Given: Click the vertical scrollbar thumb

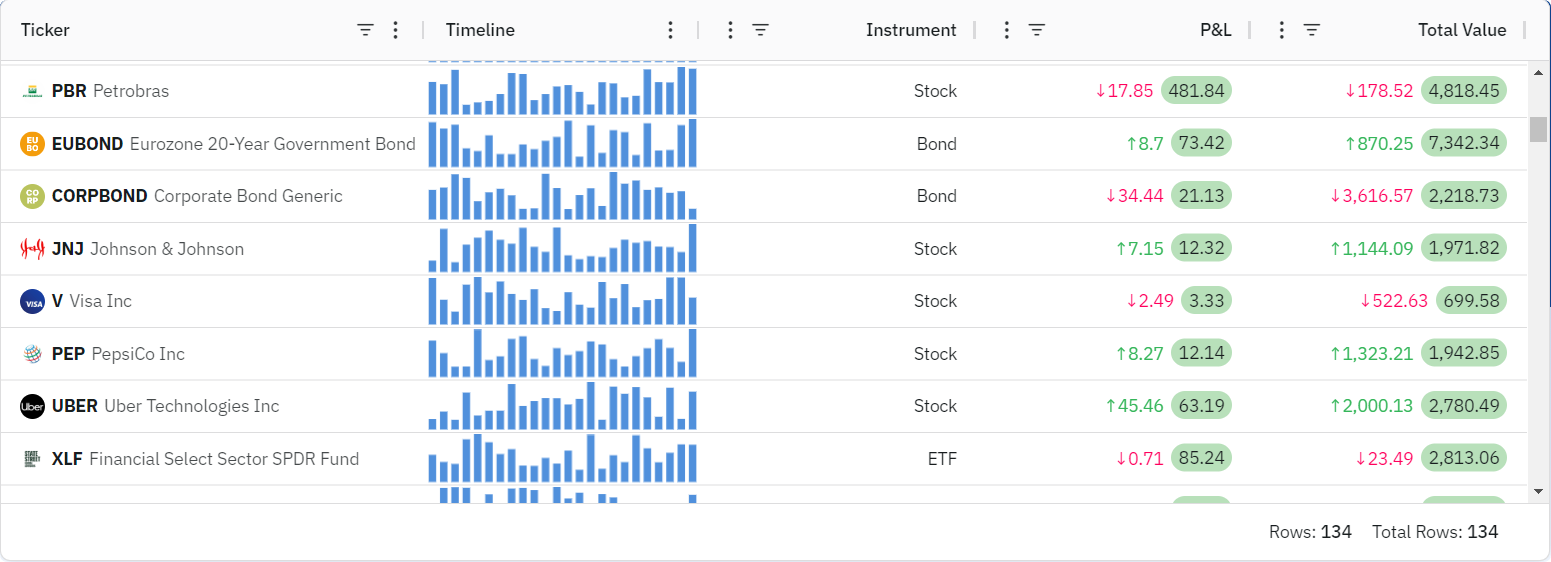Looking at the screenshot, I should [1539, 130].
